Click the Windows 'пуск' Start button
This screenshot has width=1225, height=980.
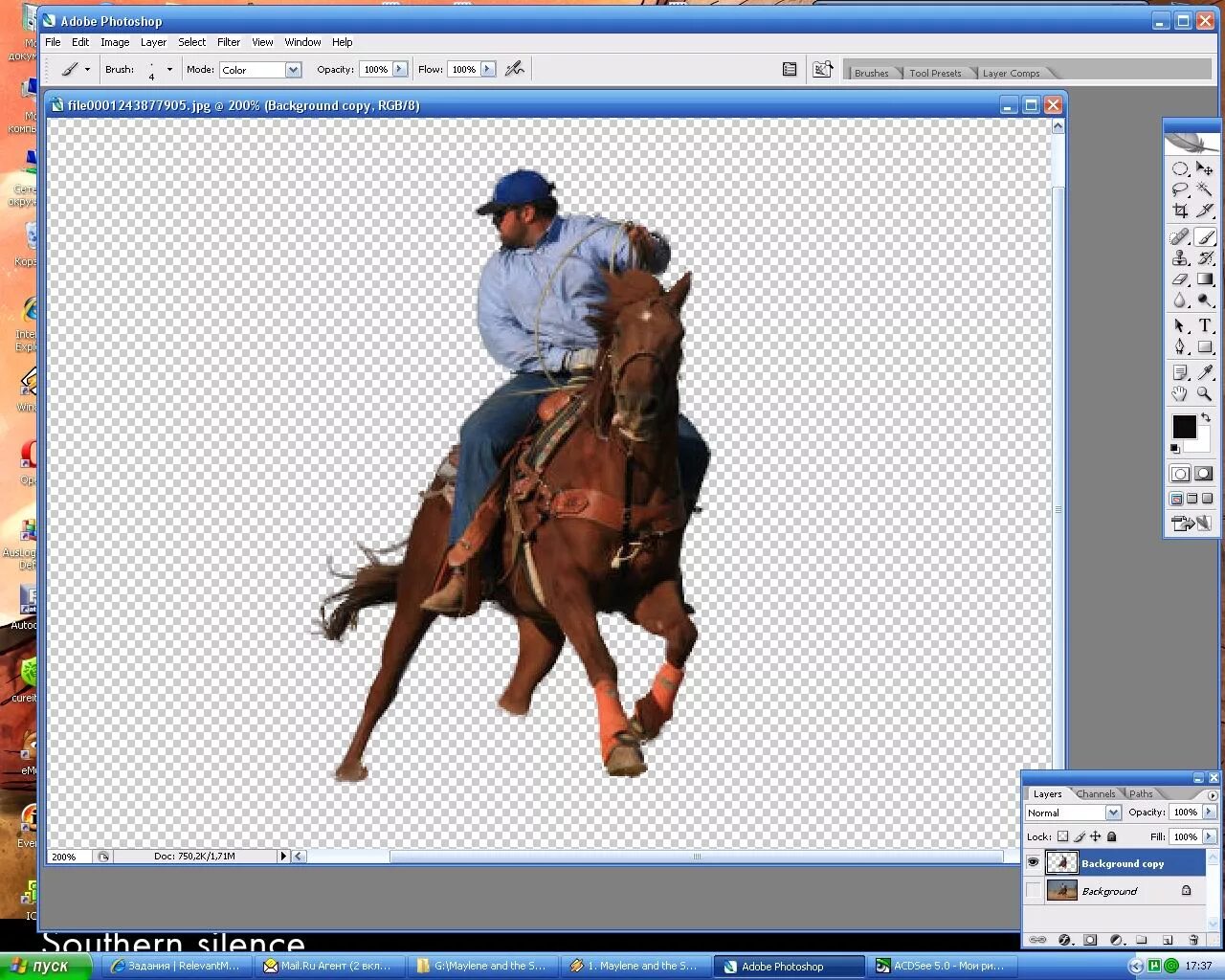click(46, 966)
